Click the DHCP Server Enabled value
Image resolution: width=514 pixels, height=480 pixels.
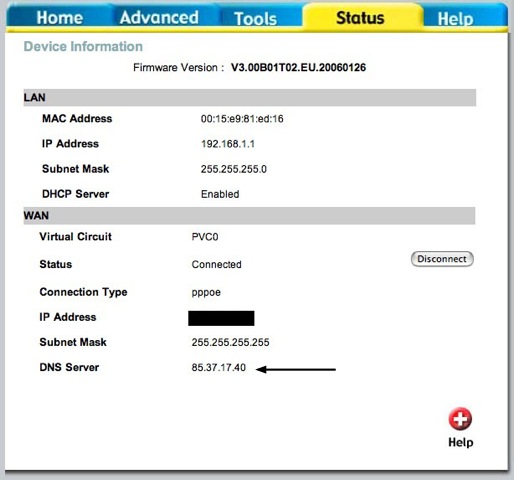click(220, 194)
